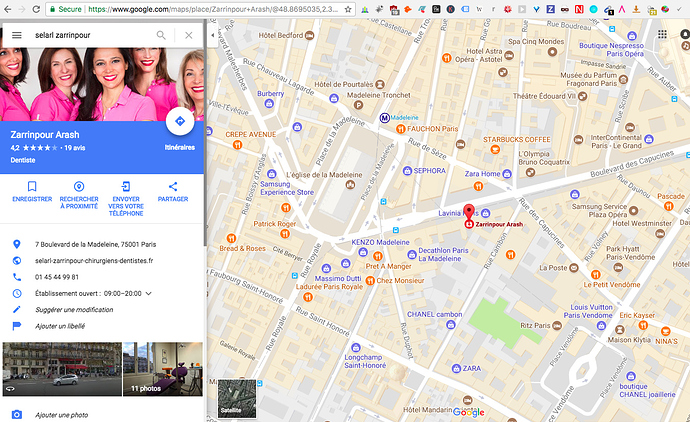Click the side panel scrollbar
Screen dimensions: 690x422
point(205,132)
